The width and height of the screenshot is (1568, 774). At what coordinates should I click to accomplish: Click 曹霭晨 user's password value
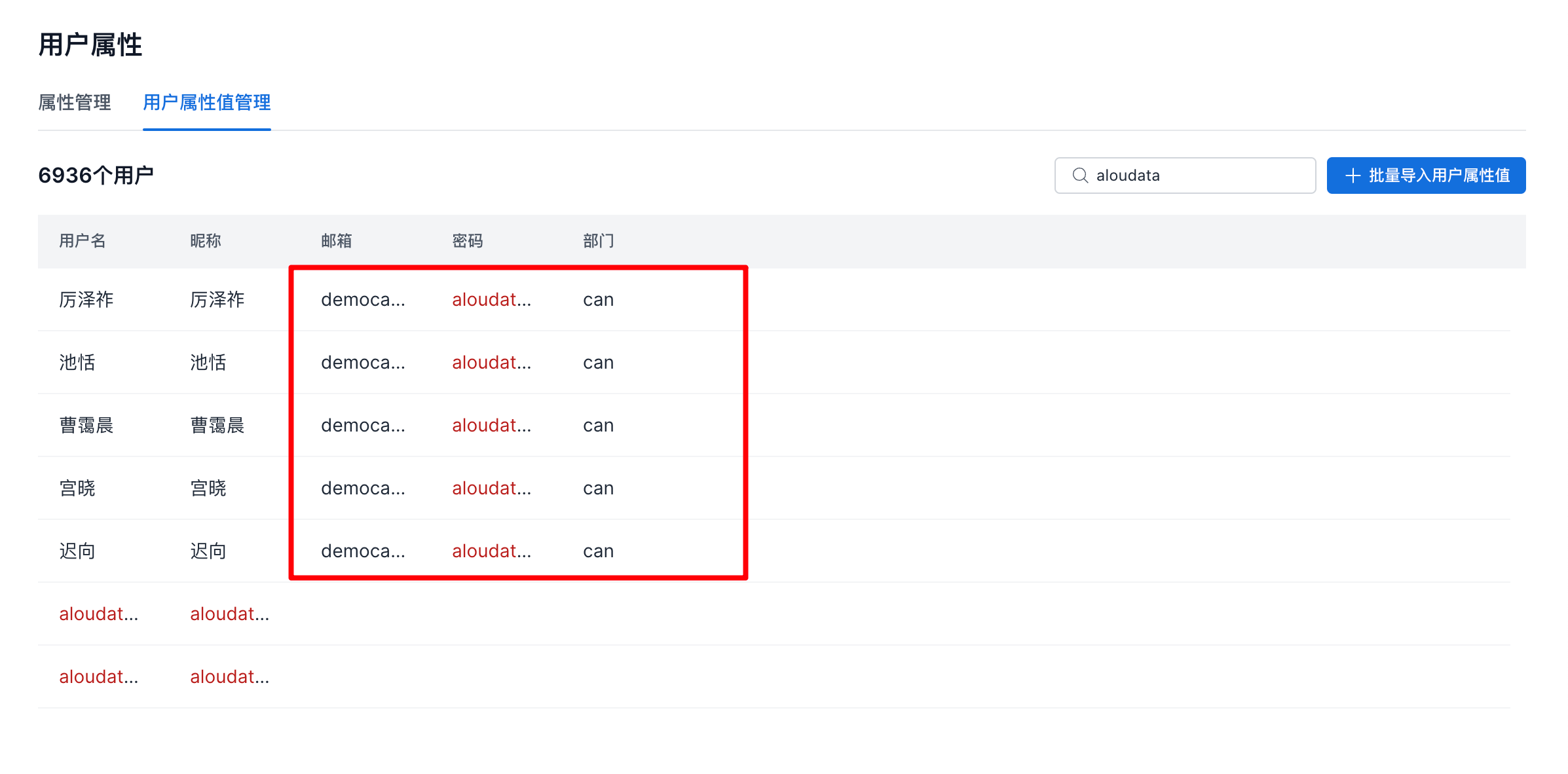pos(491,426)
